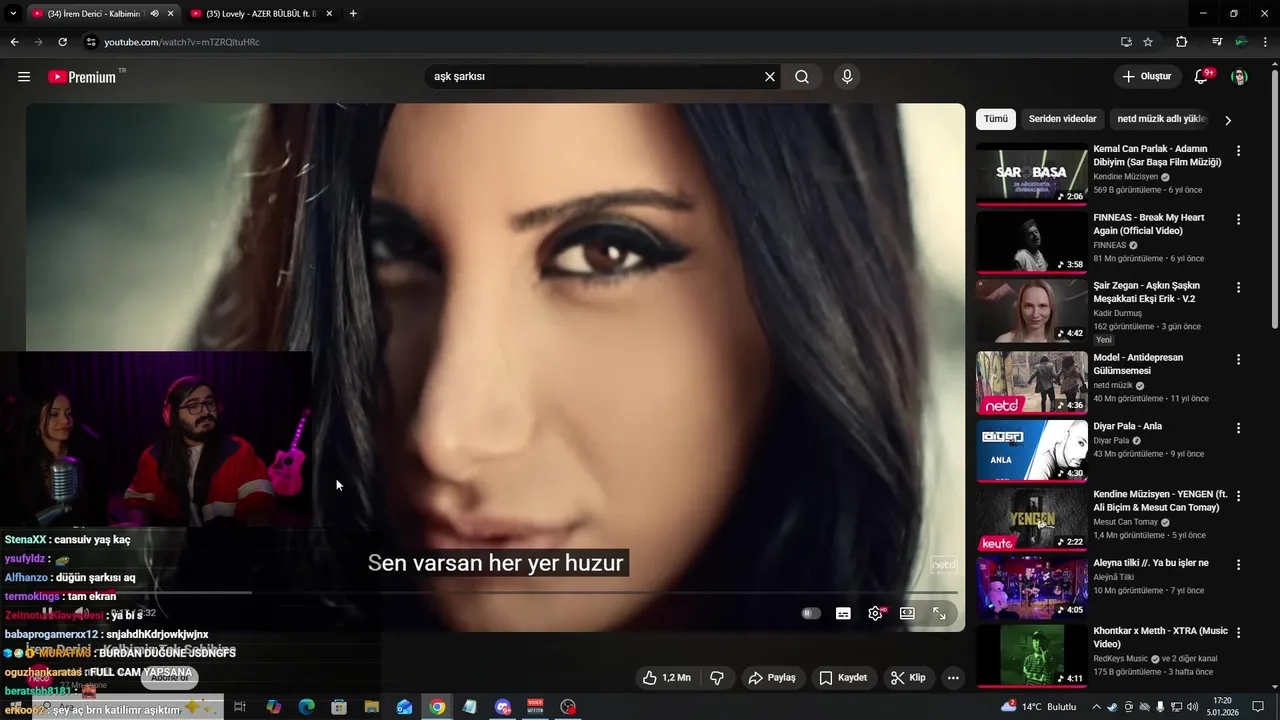The height and width of the screenshot is (720, 1280).
Task: Mute the İrem Derici tab audio icon
Action: [x=154, y=14]
